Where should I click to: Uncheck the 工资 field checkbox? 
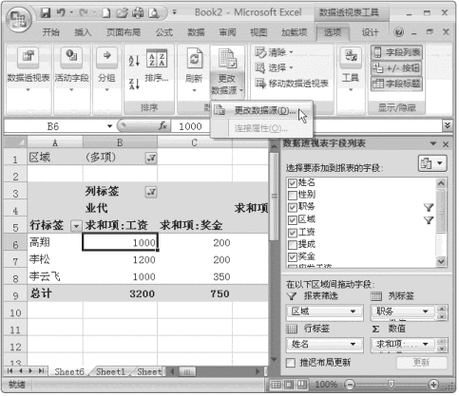point(292,232)
